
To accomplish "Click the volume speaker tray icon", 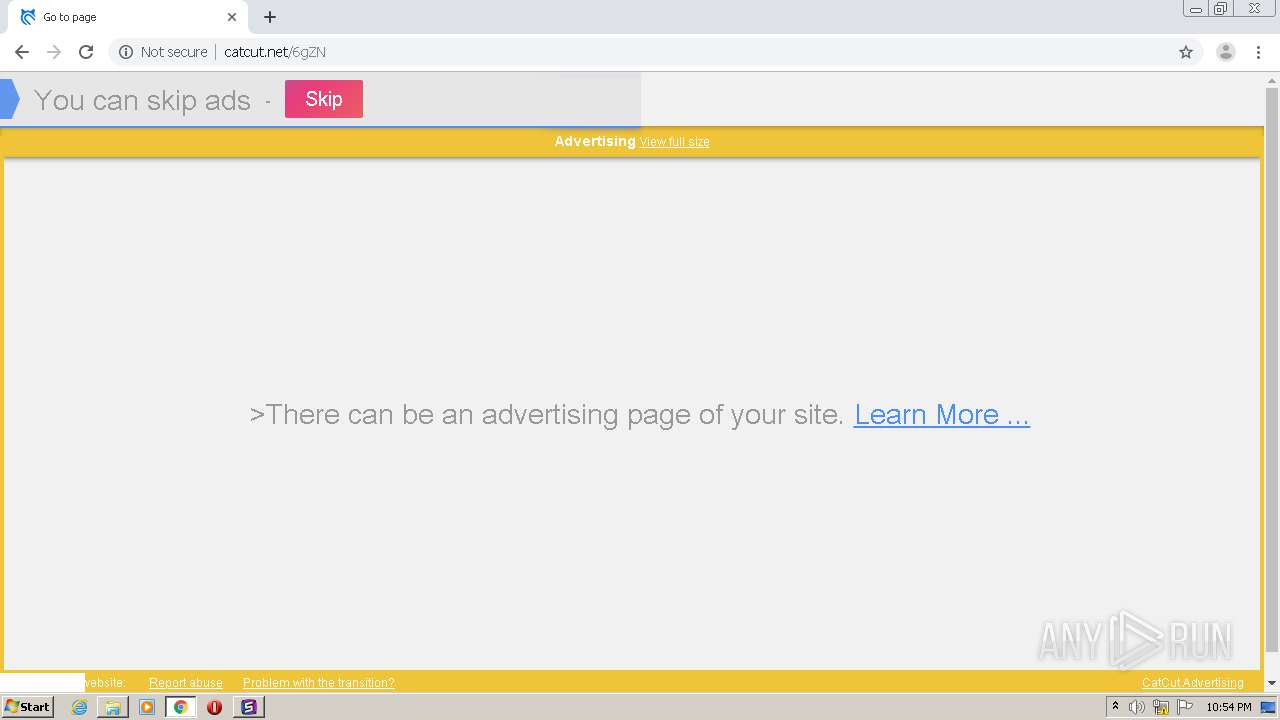I will [x=1137, y=707].
